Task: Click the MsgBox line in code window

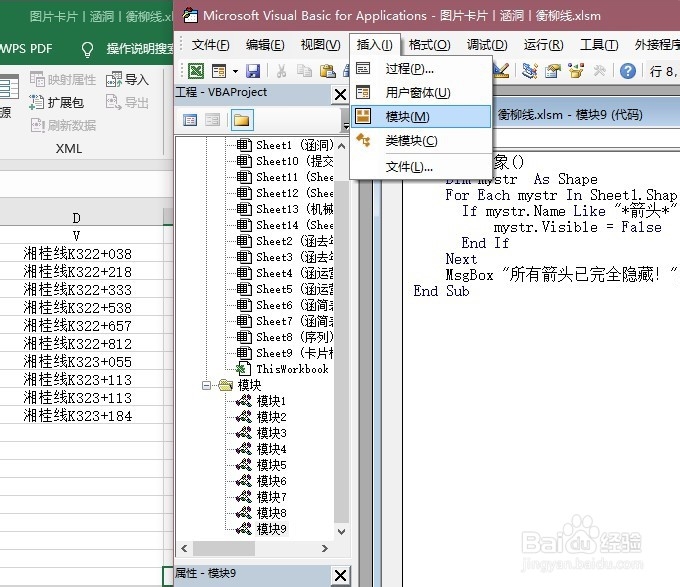Action: coord(560,275)
